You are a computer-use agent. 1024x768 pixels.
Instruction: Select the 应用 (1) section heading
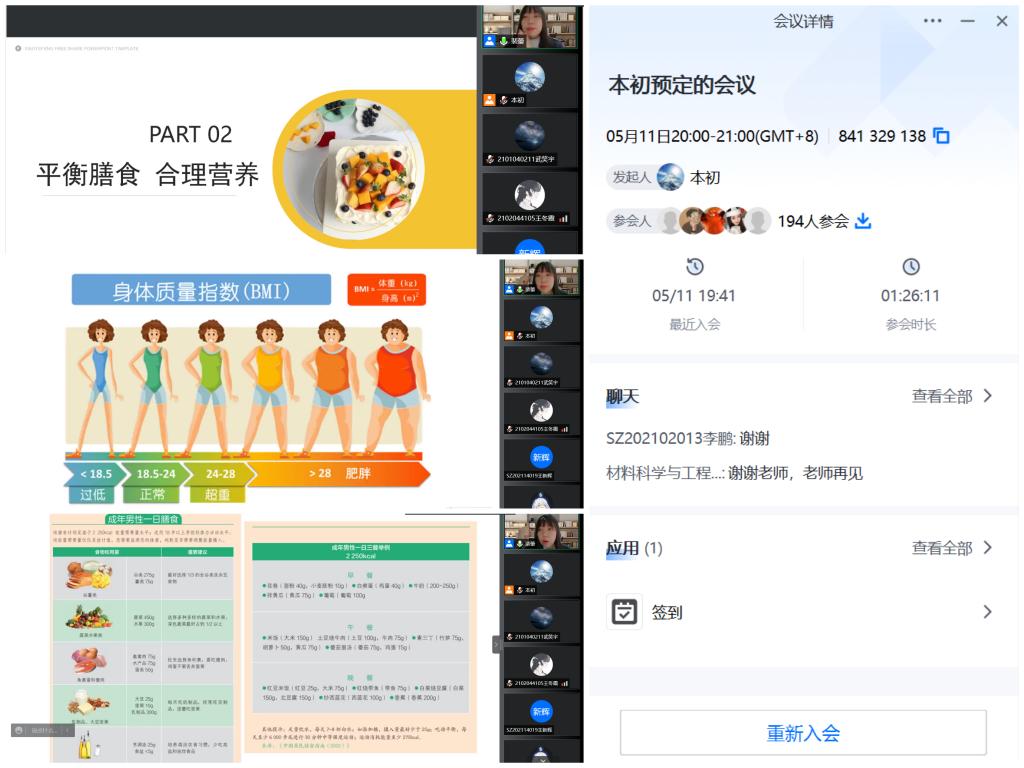click(x=634, y=548)
